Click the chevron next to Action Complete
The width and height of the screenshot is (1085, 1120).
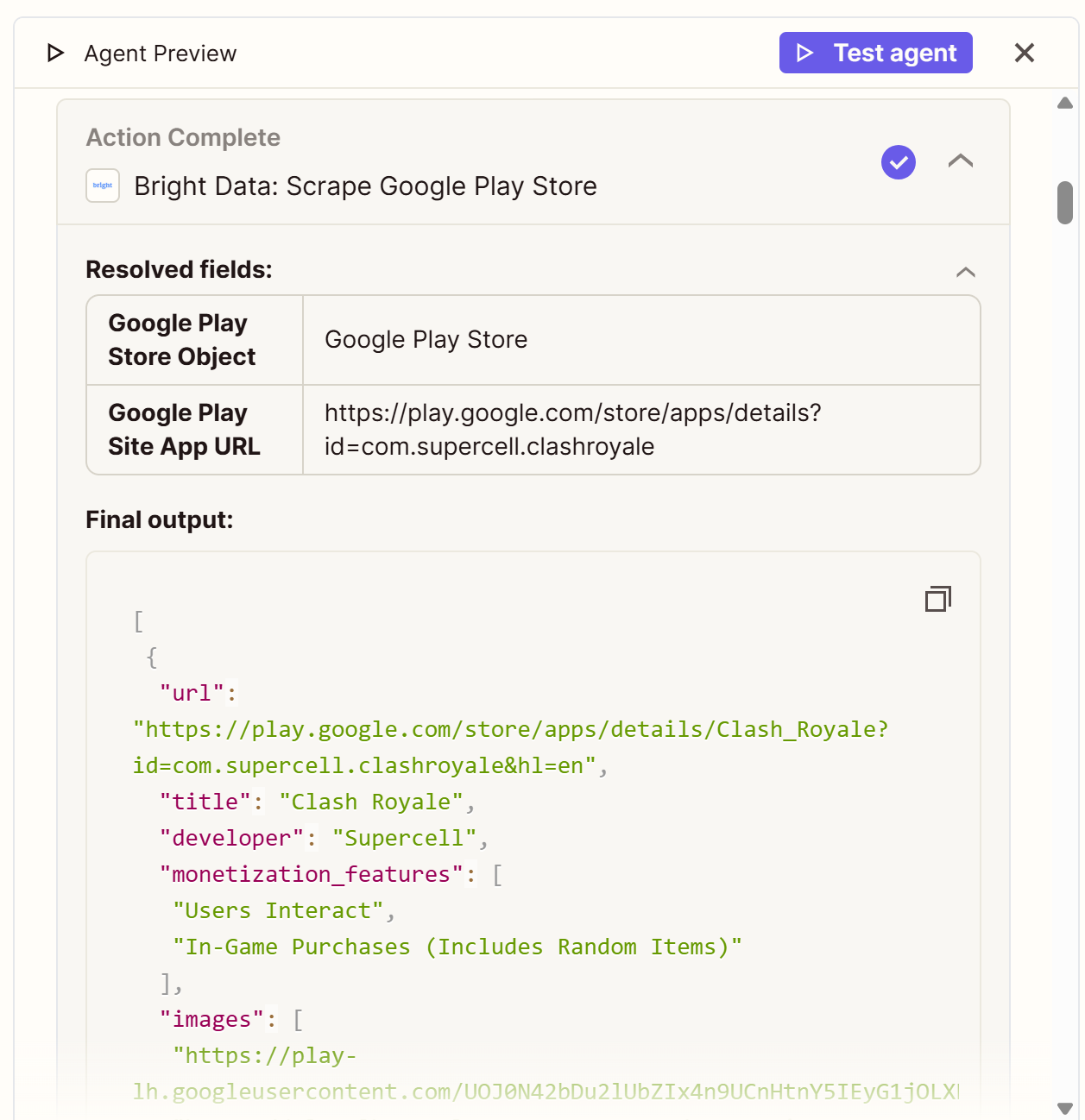(x=961, y=161)
